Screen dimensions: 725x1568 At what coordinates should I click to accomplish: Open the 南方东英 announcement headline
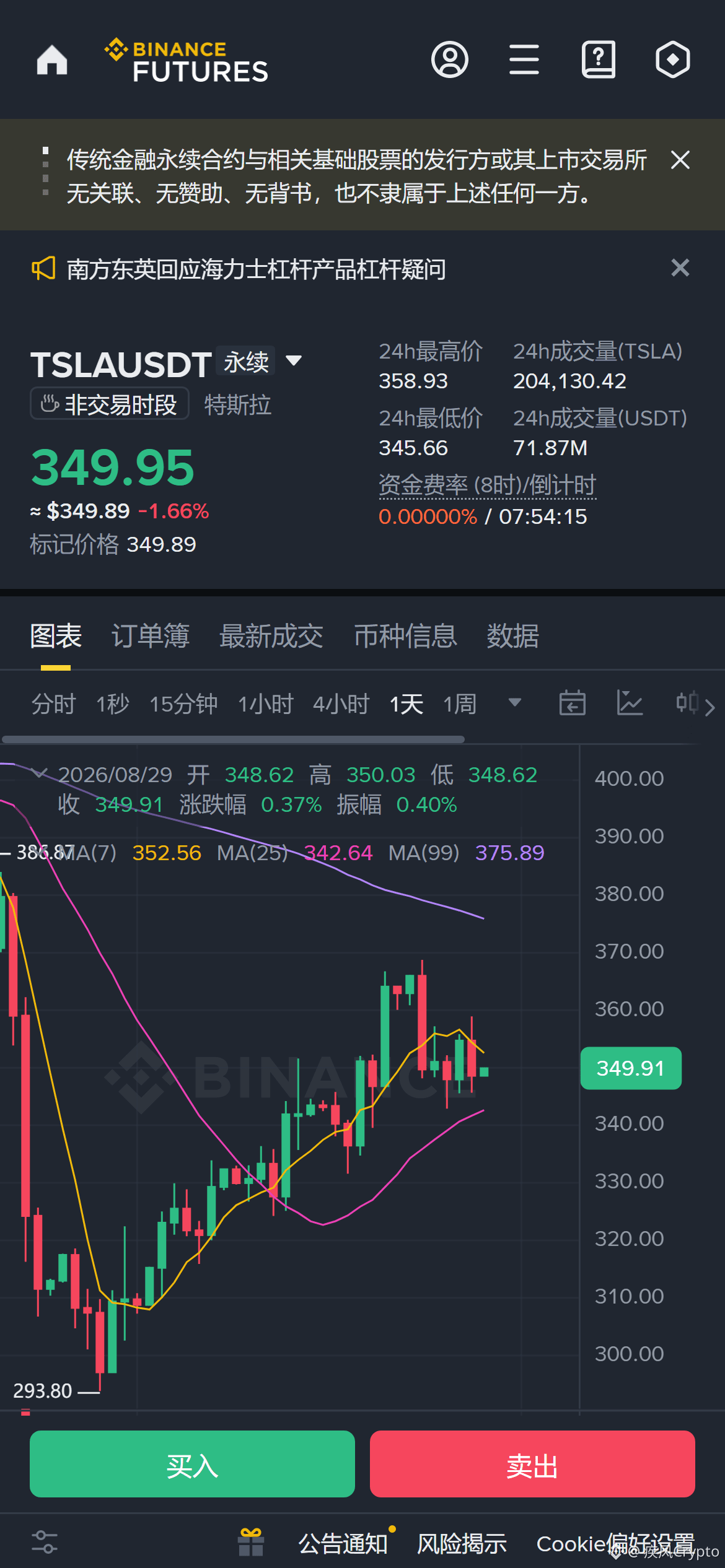pyautogui.click(x=256, y=269)
